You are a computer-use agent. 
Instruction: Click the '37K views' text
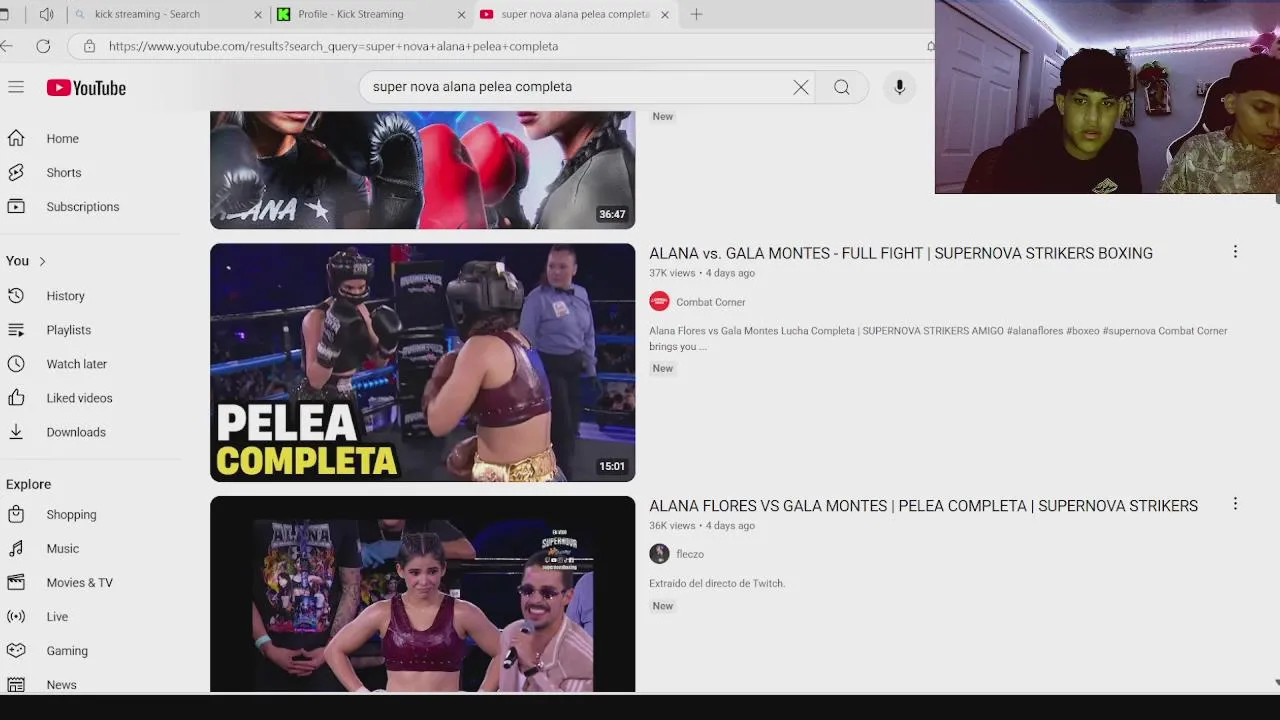point(672,273)
